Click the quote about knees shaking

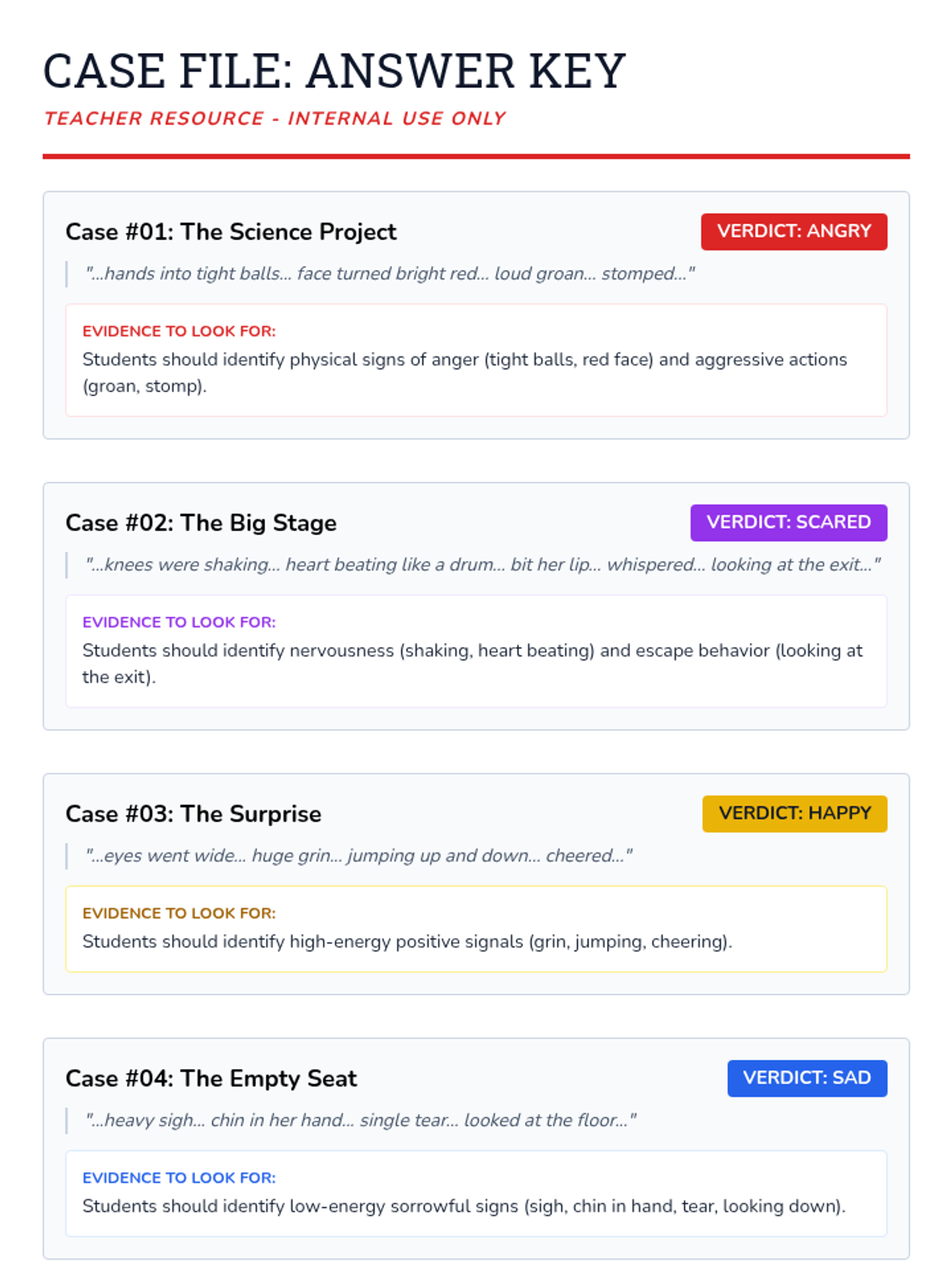tap(482, 565)
